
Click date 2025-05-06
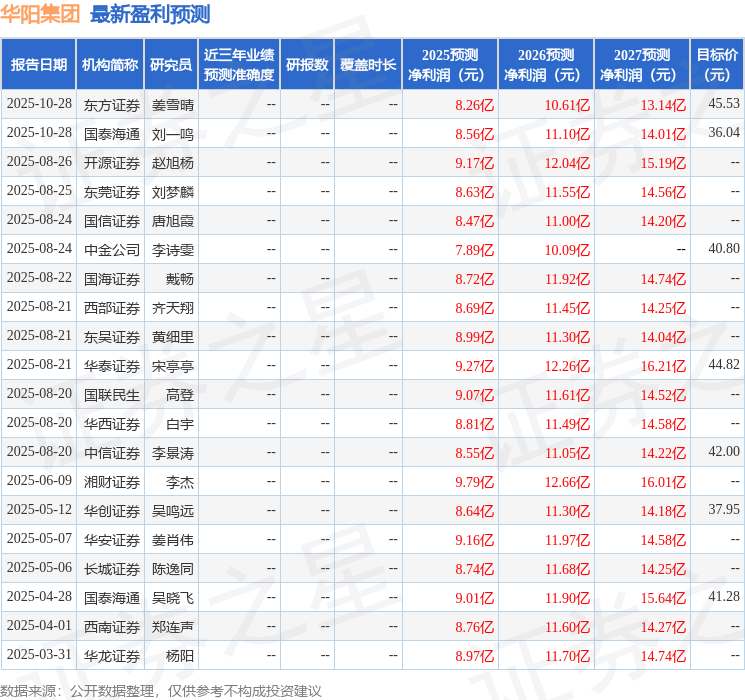(39, 567)
